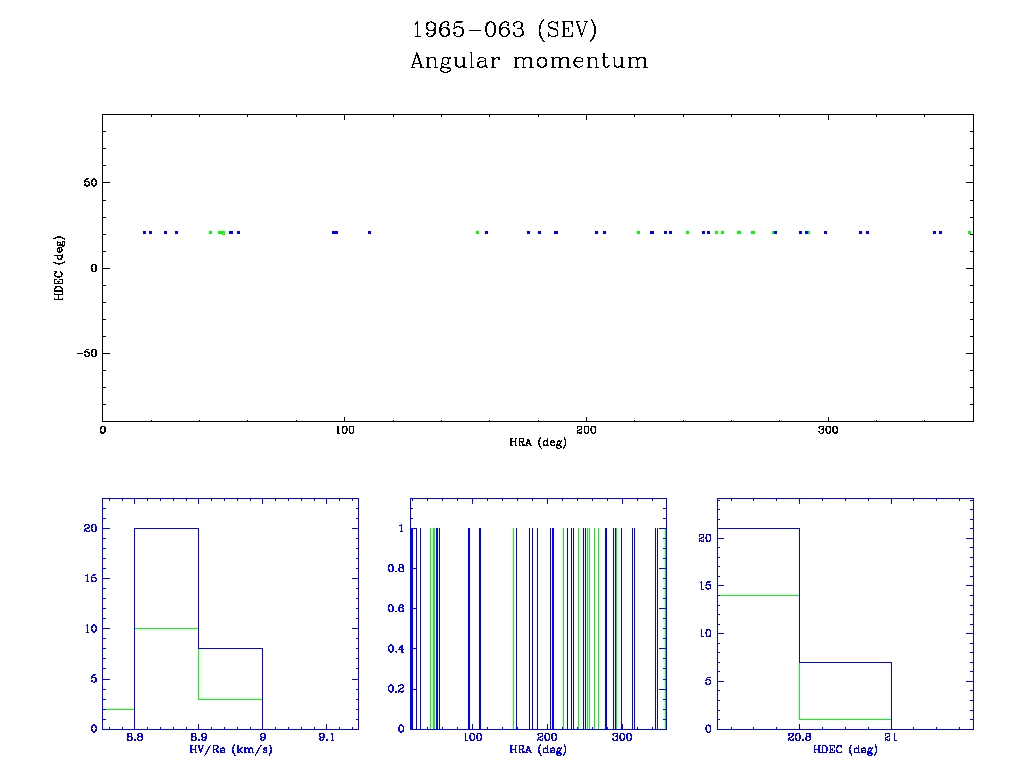
Task: Click the vertical HDEC (deg) label of top plot
Action: point(60,267)
